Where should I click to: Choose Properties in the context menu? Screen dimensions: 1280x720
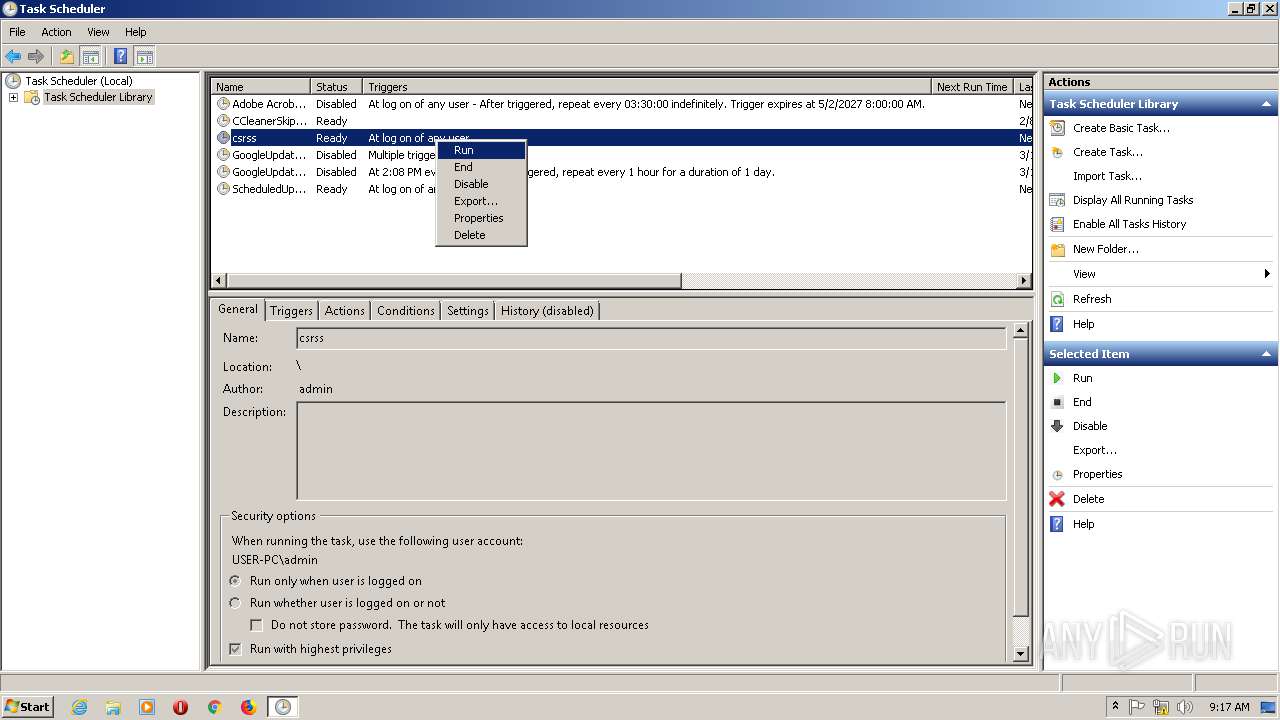481,218
